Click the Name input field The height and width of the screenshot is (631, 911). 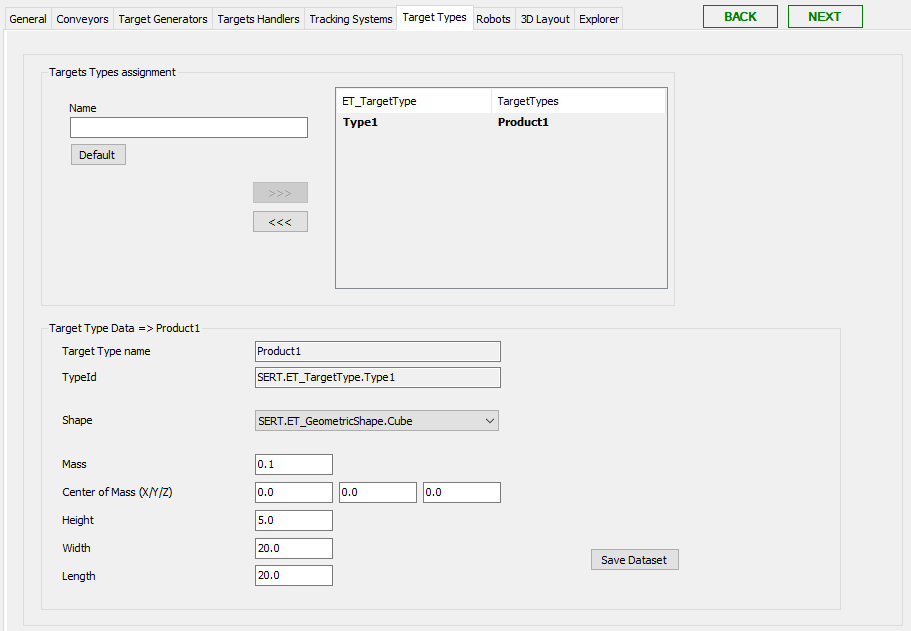tap(188, 127)
